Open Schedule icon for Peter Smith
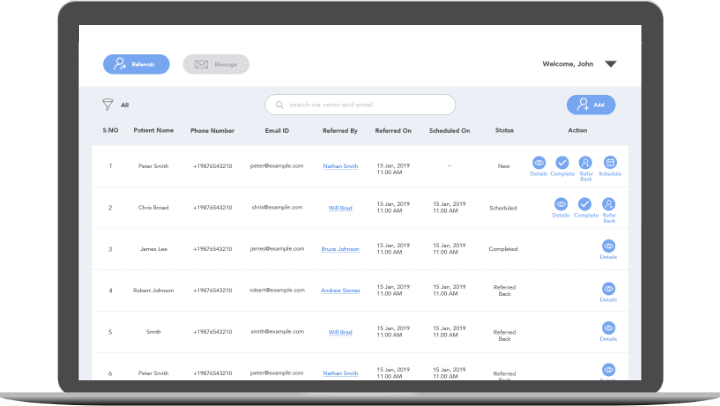This screenshot has width=720, height=406. (x=610, y=162)
